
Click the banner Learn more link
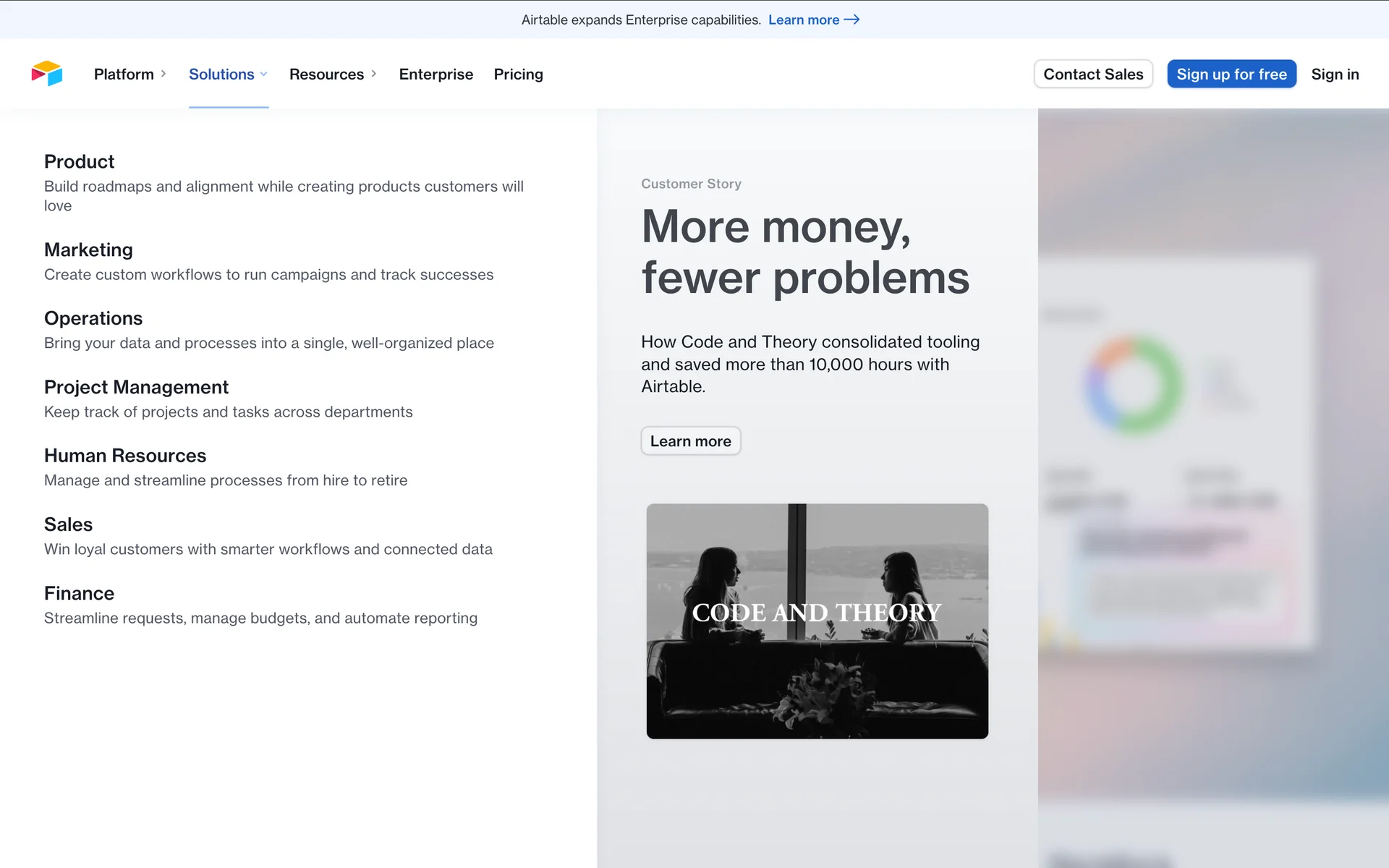click(x=803, y=20)
